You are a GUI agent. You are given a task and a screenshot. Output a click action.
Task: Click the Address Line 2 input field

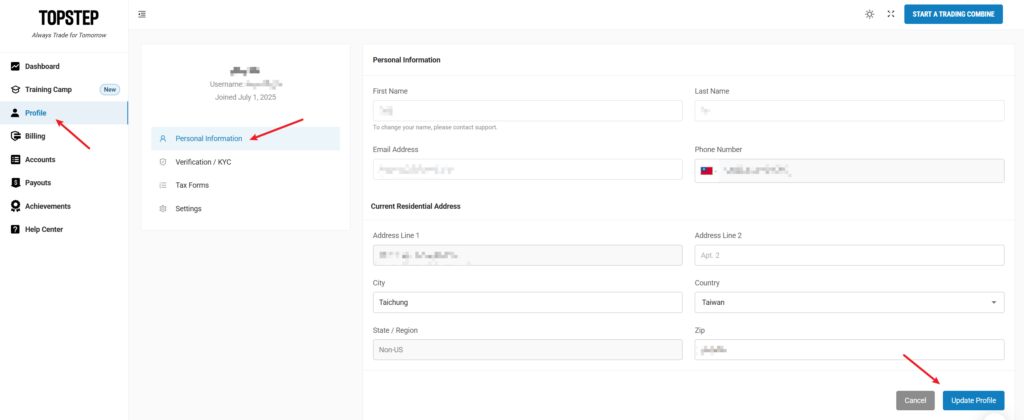[x=849, y=255]
